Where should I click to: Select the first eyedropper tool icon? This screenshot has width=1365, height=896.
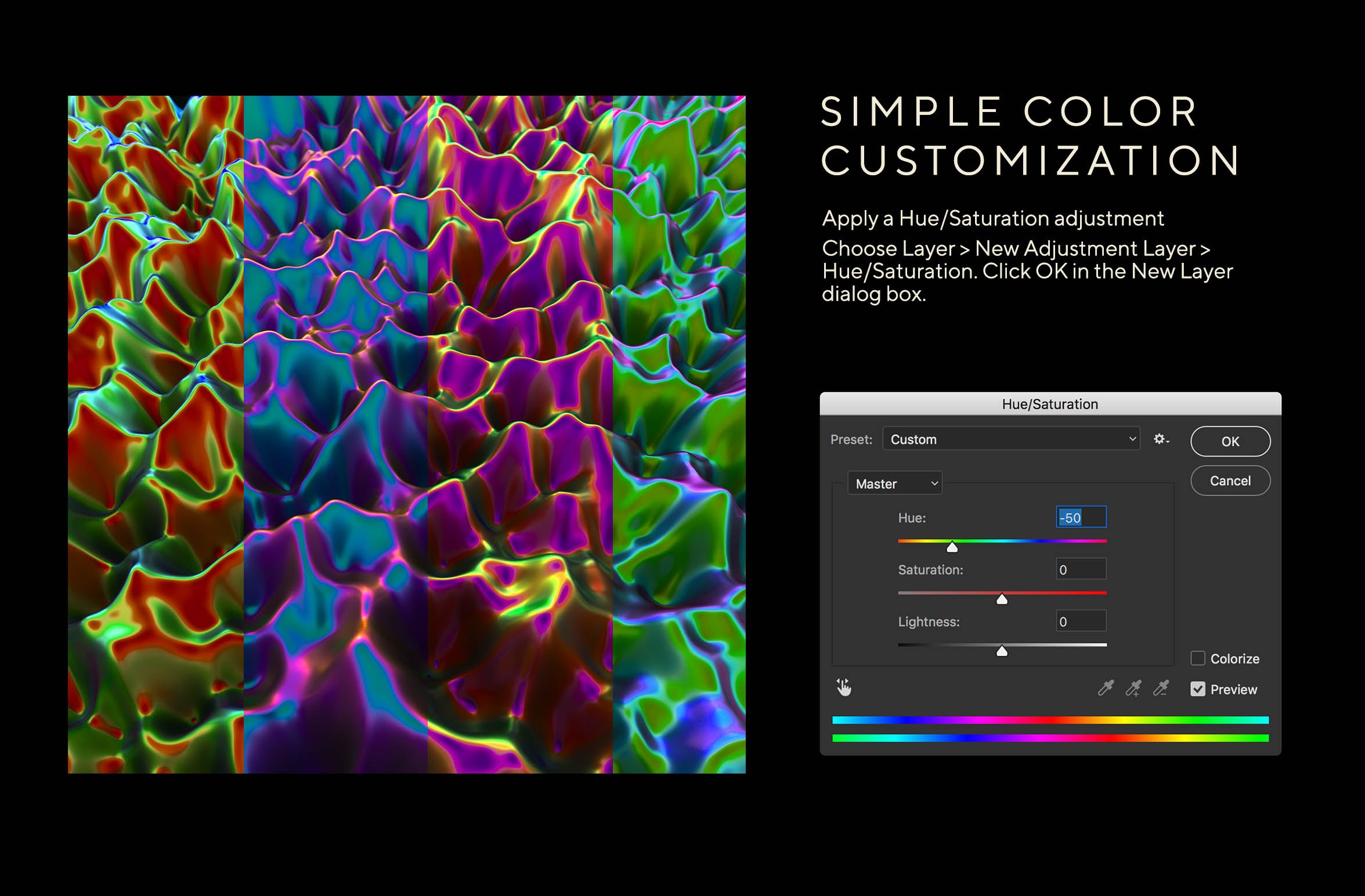point(1106,688)
